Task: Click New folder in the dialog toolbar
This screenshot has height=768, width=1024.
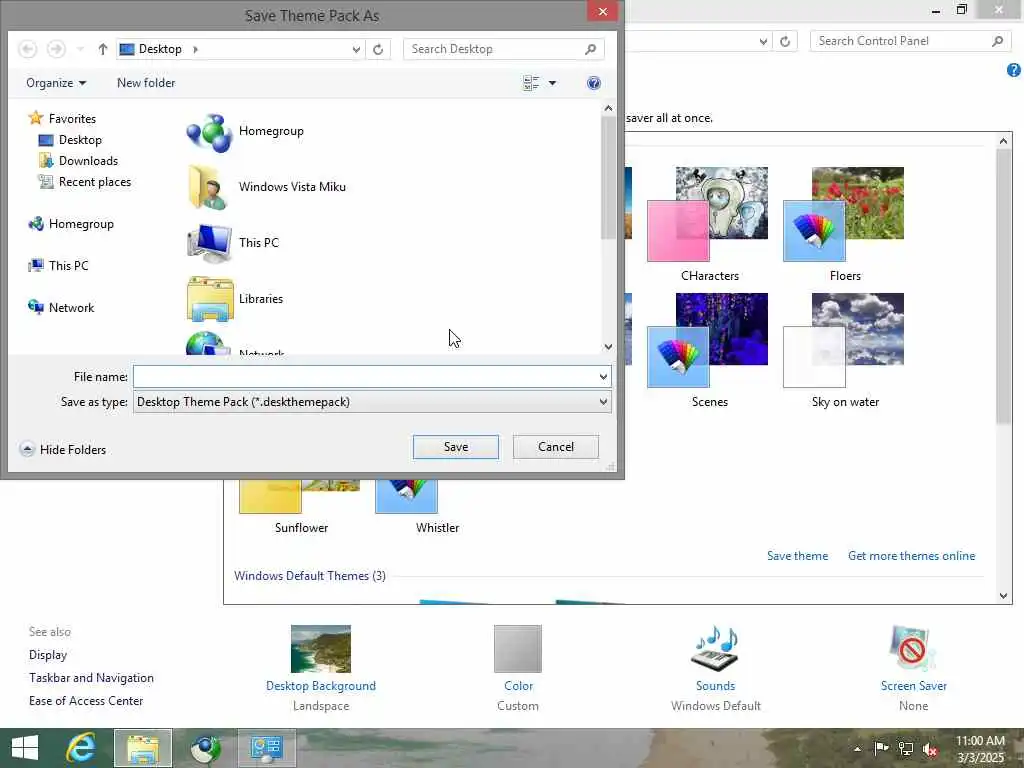Action: tap(146, 83)
